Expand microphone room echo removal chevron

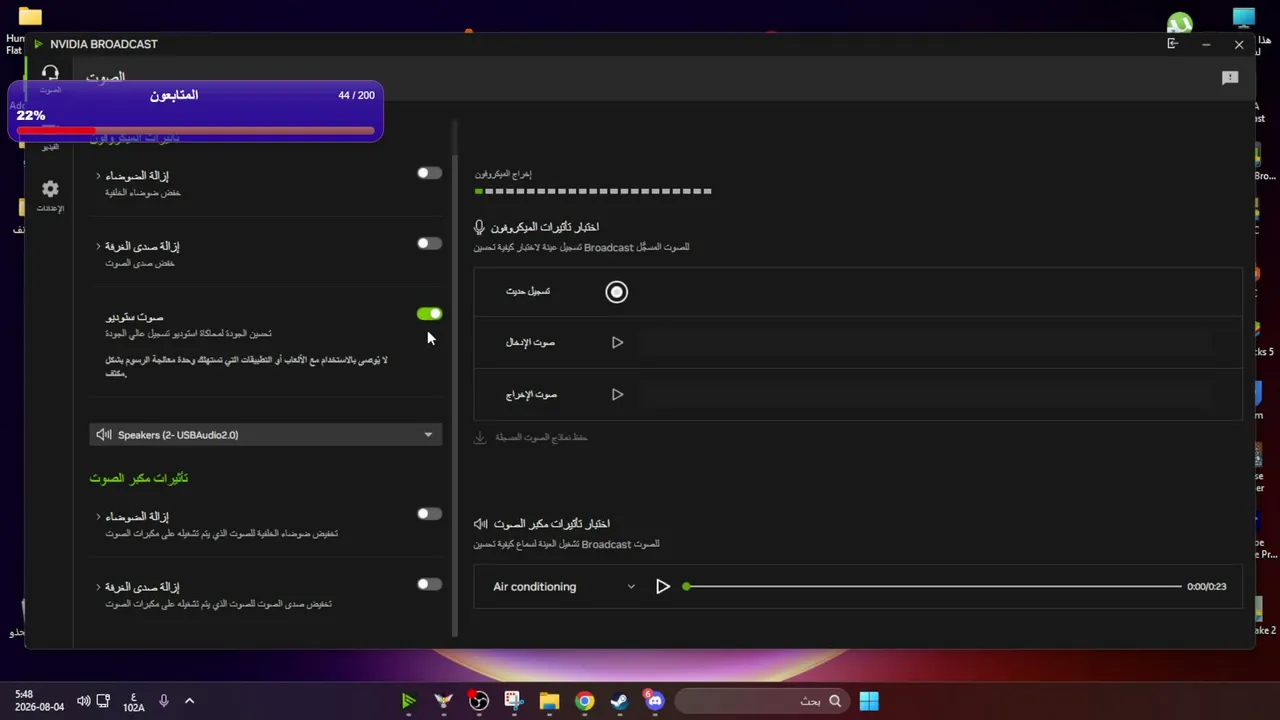pyautogui.click(x=98, y=246)
